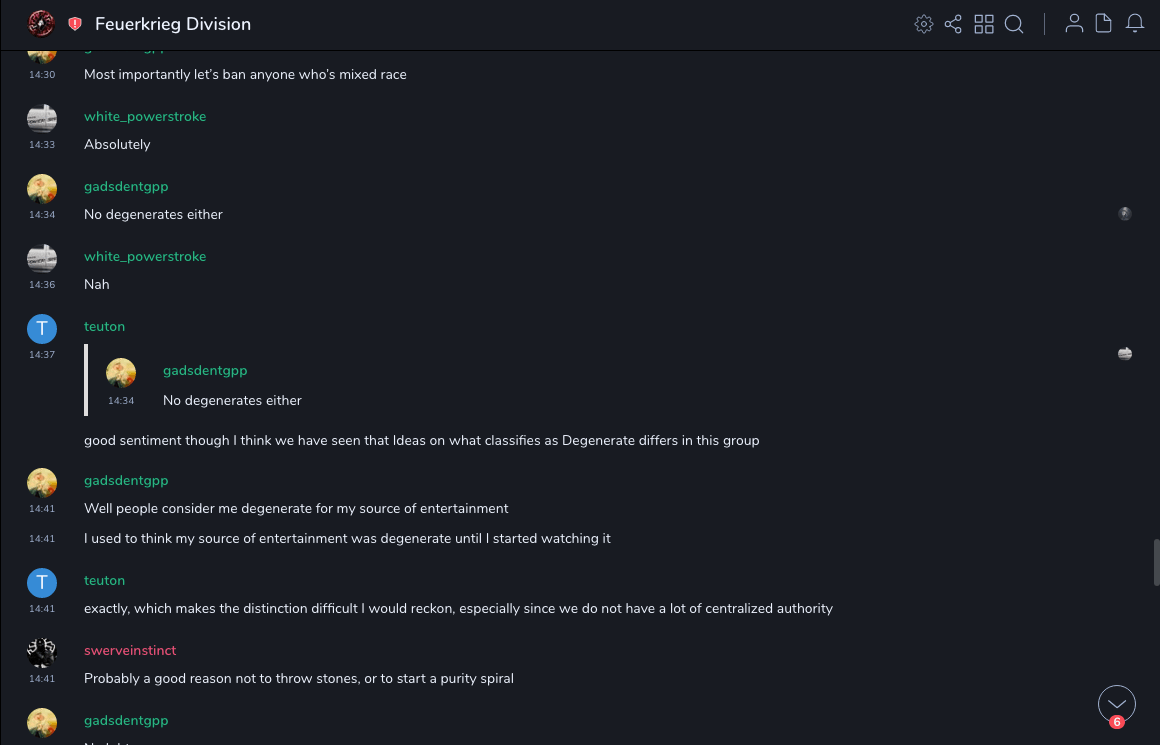The height and width of the screenshot is (745, 1160).
Task: Click the share icon in the header
Action: click(x=953, y=24)
